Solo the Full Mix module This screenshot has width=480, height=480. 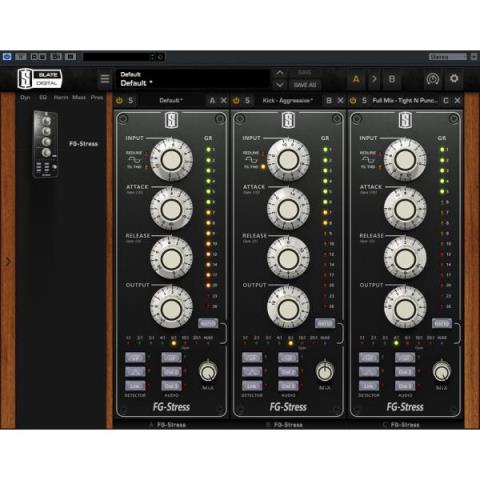click(364, 100)
